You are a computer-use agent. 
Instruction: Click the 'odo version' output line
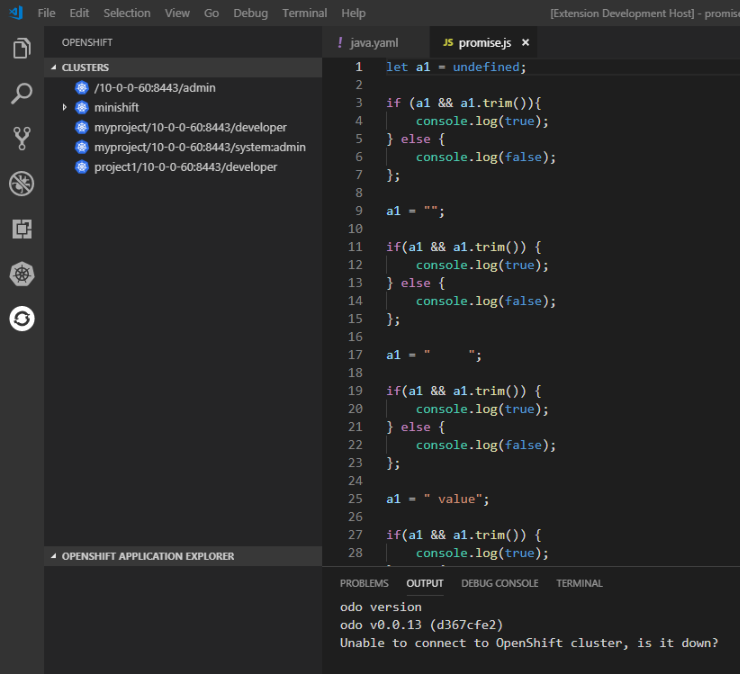click(381, 607)
